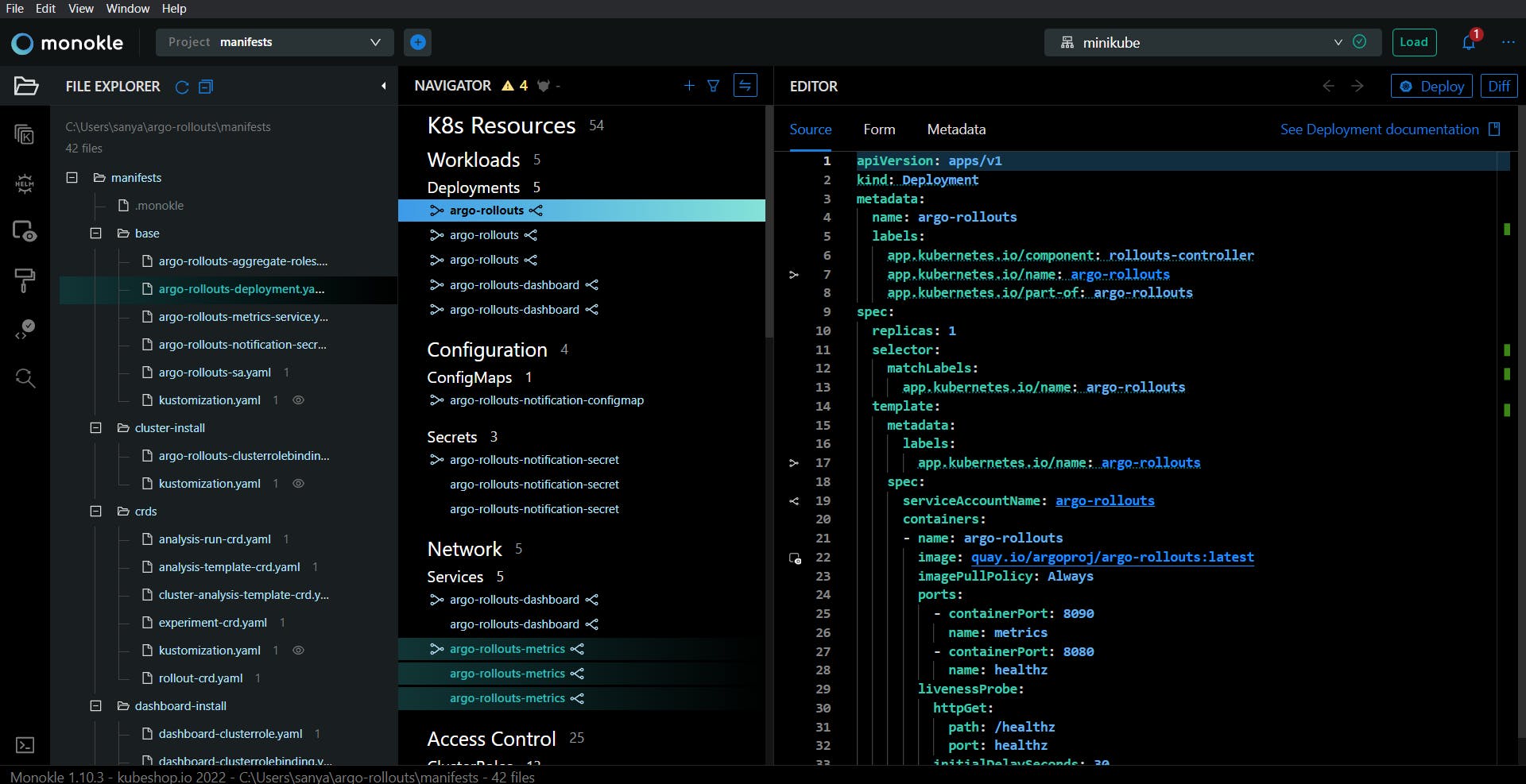
Task: Click the editor gutter link icon on line 19
Action: tap(794, 501)
